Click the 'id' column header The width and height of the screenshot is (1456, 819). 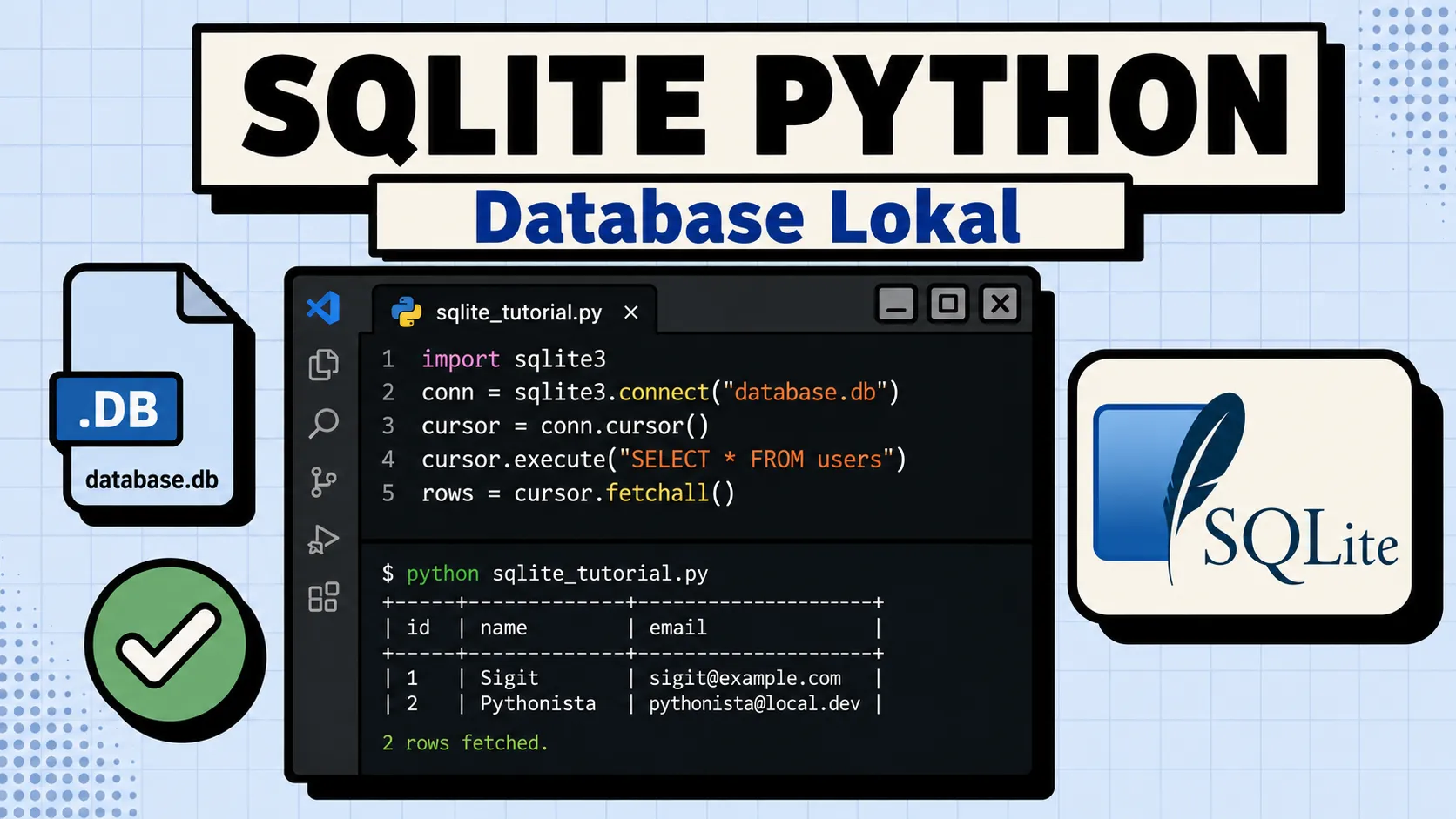(419, 627)
